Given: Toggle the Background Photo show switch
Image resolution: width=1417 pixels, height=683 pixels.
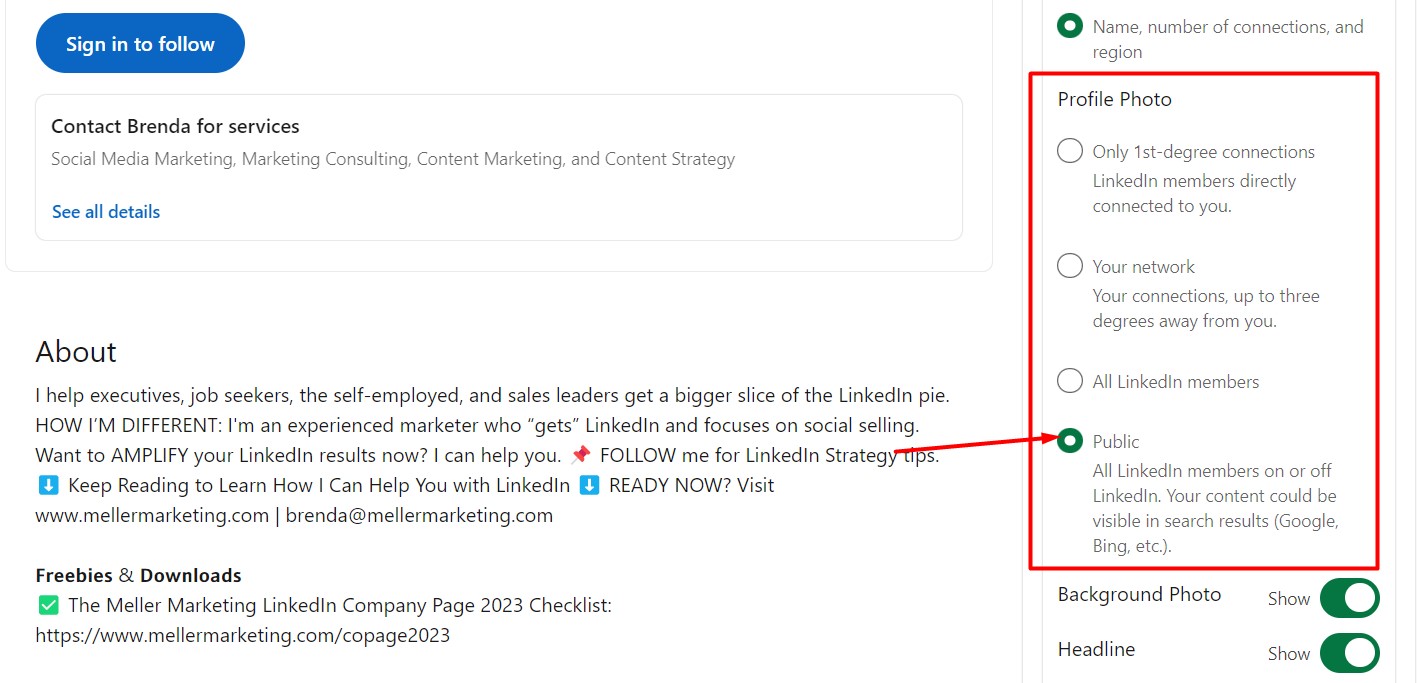Looking at the screenshot, I should [x=1349, y=598].
